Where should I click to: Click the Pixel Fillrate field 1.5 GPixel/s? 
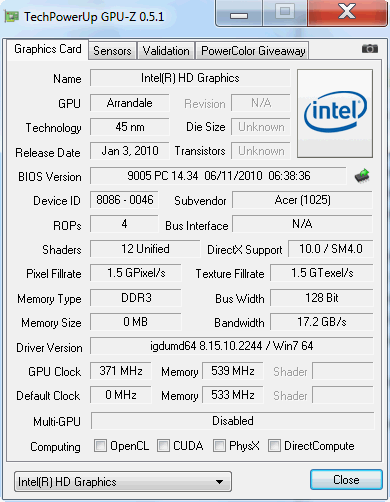[136, 273]
